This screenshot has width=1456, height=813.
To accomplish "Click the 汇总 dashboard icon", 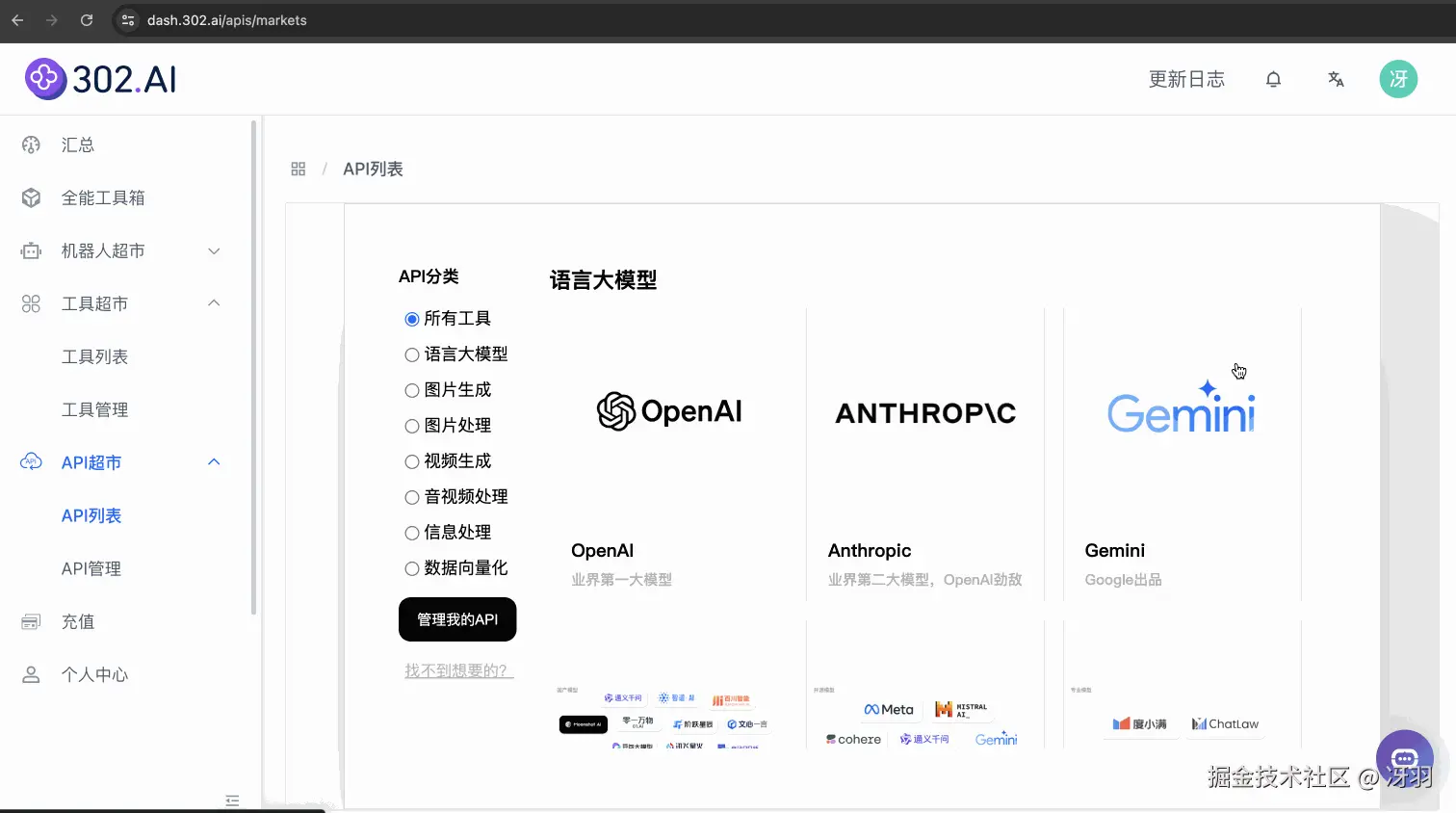I will 31,144.
